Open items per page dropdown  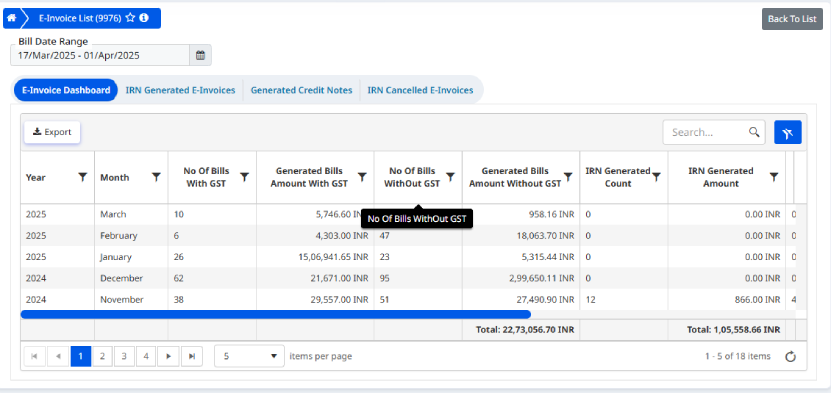click(x=249, y=356)
